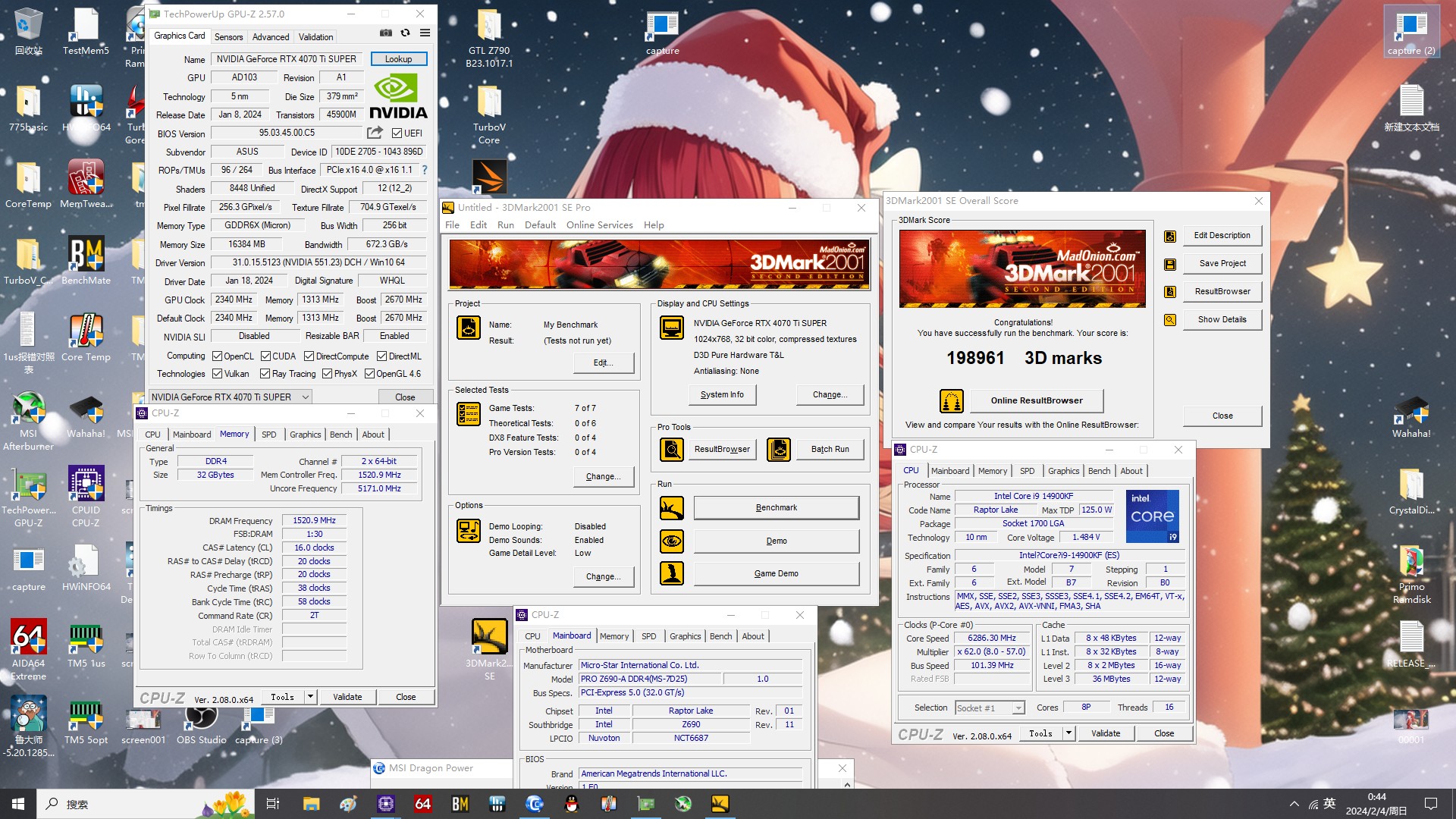Screen dimensions: 1456x819
Task: Open Primo Ramdisk desktop icon
Action: tap(1411, 574)
